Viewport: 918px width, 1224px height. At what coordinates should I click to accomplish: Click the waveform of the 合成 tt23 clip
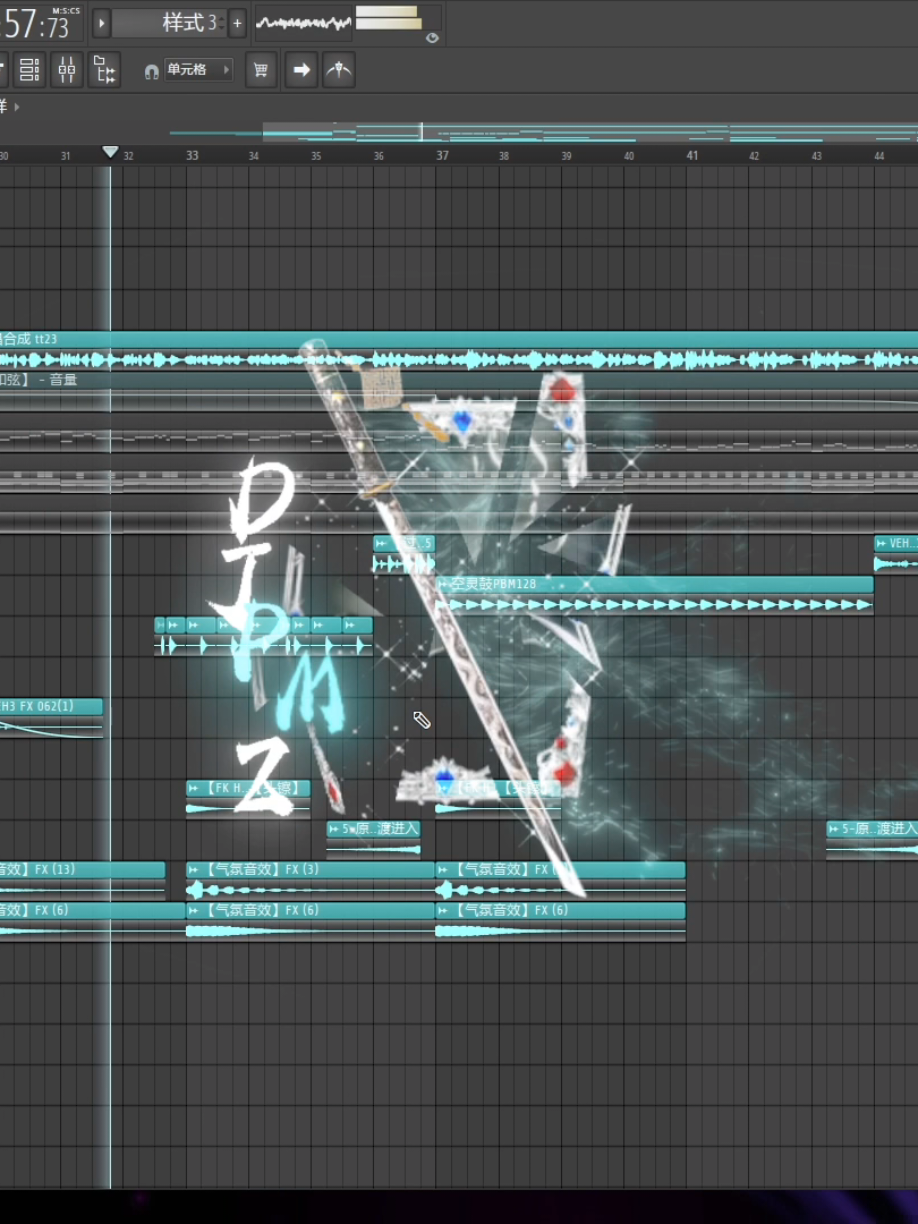coord(459,360)
